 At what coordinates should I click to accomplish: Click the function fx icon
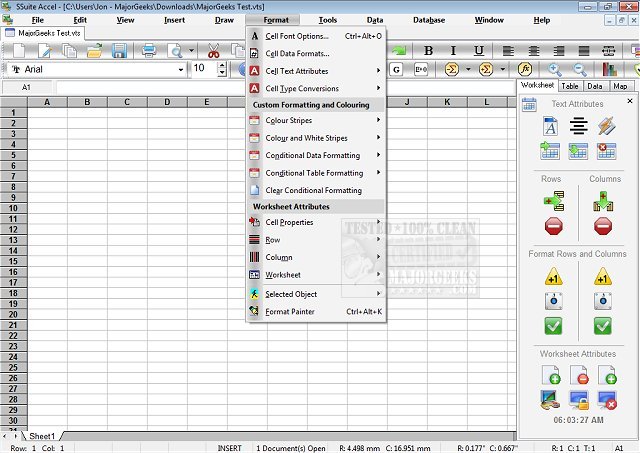coord(525,69)
